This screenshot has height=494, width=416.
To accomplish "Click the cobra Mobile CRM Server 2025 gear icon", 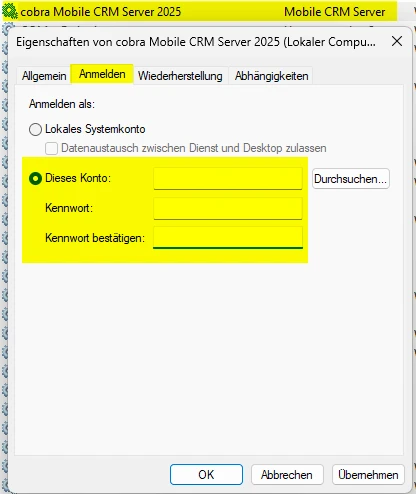I will tap(10, 12).
